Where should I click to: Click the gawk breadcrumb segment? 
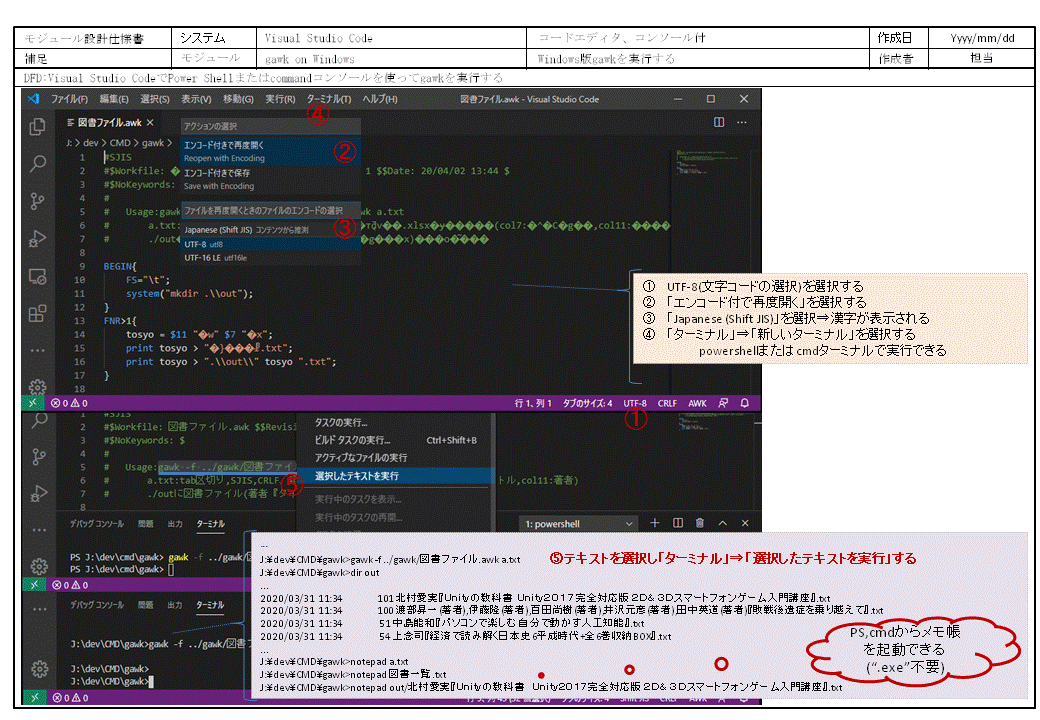click(153, 143)
